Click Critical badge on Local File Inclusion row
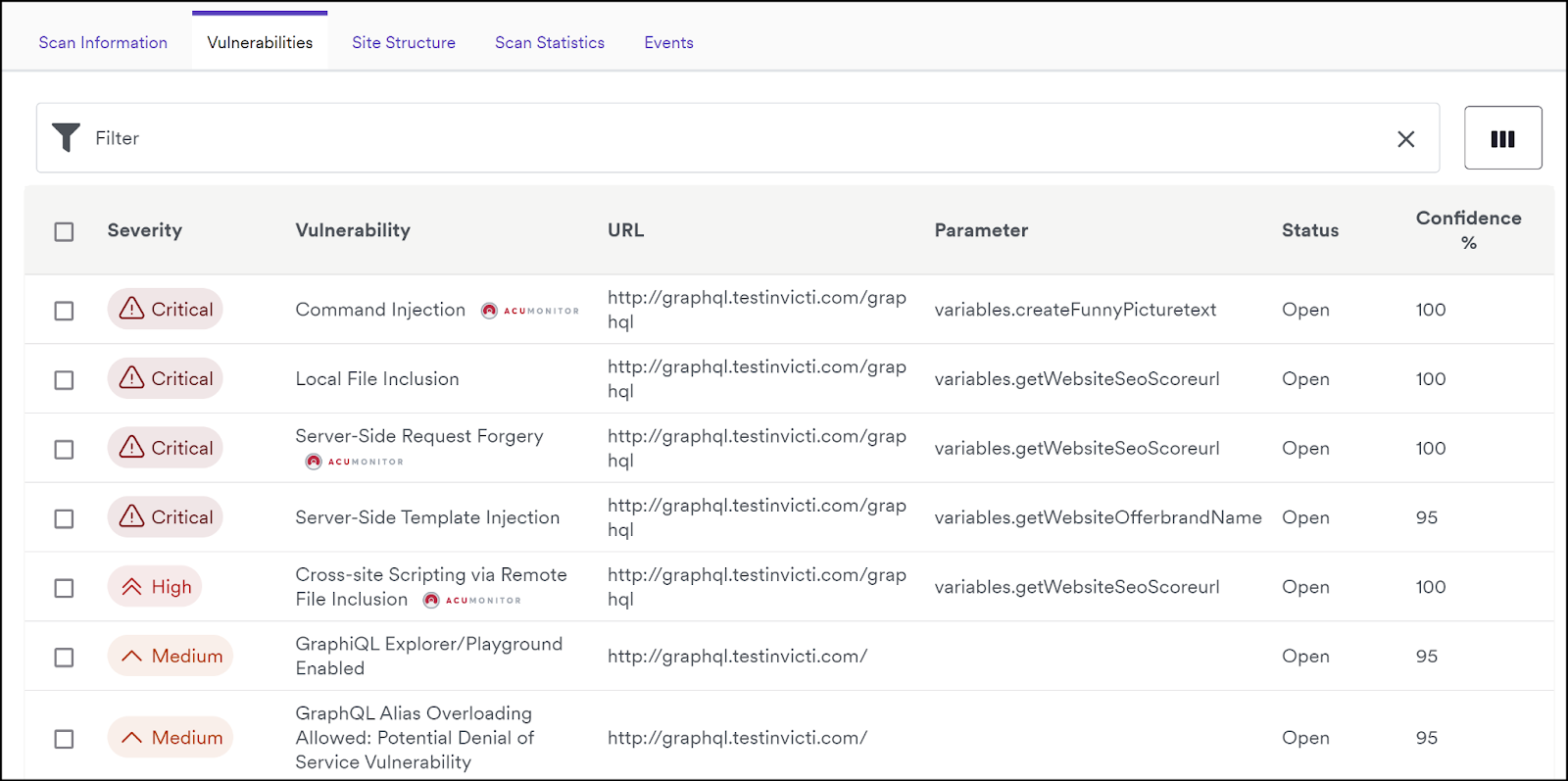Screen dimensions: 1568x781 [x=166, y=379]
